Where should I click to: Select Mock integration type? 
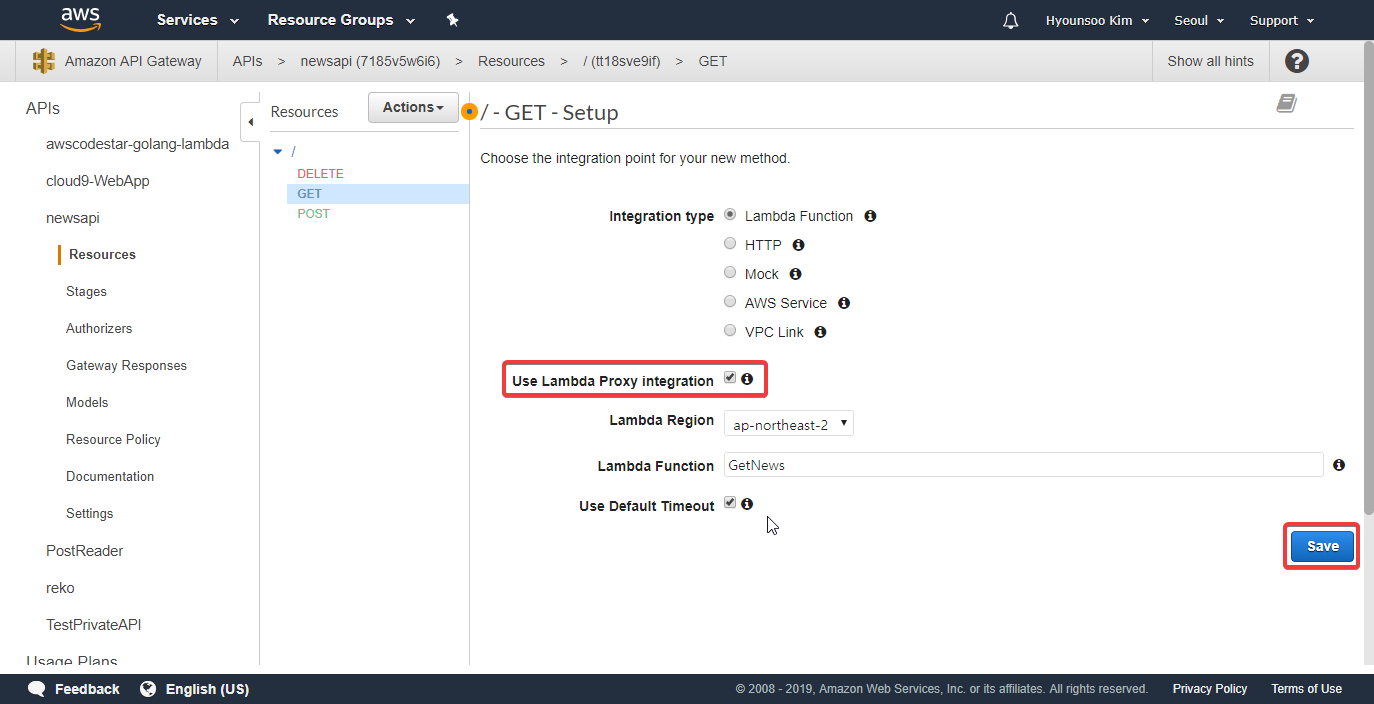(730, 273)
